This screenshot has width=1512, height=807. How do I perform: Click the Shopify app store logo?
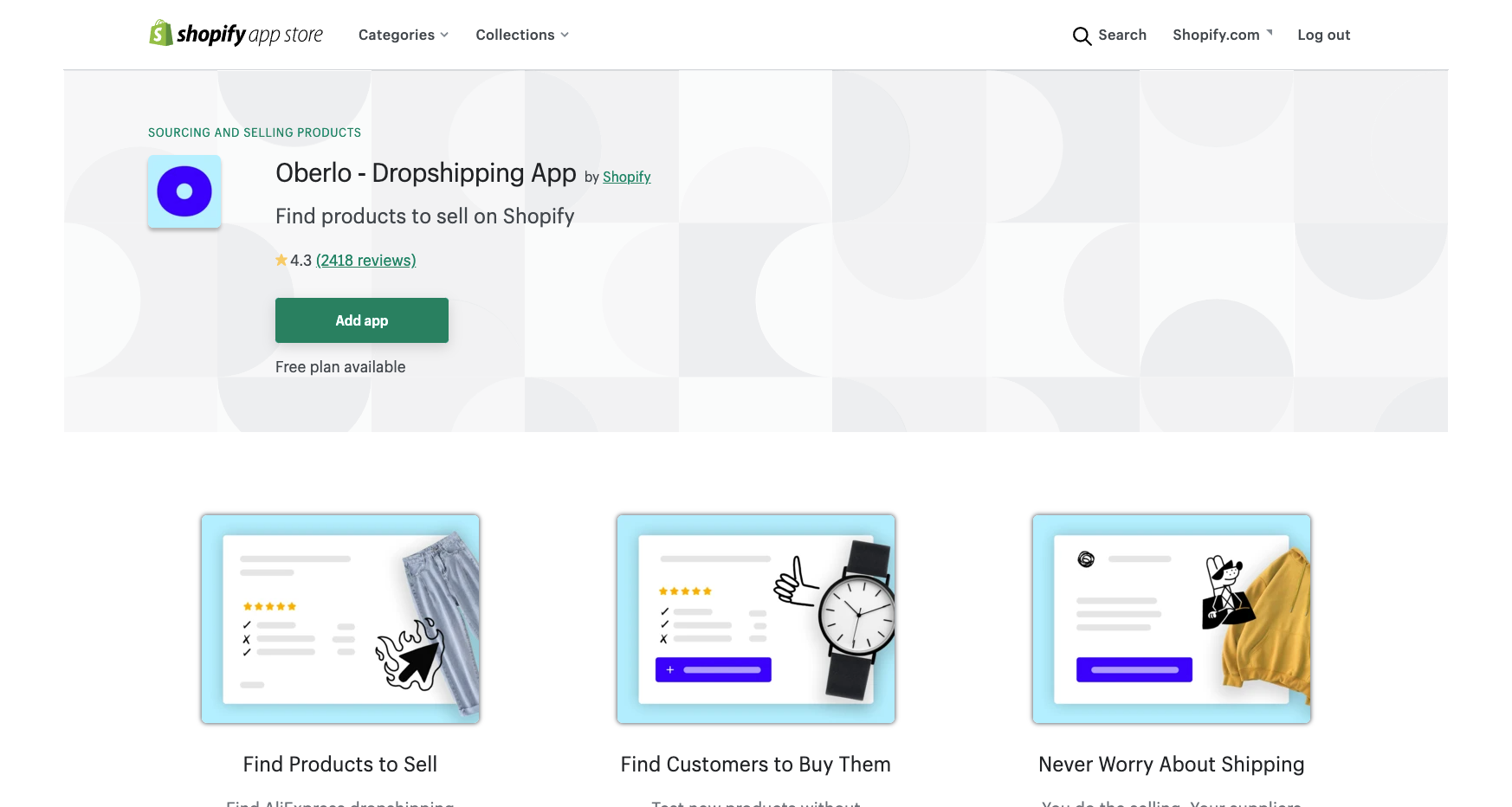(236, 34)
